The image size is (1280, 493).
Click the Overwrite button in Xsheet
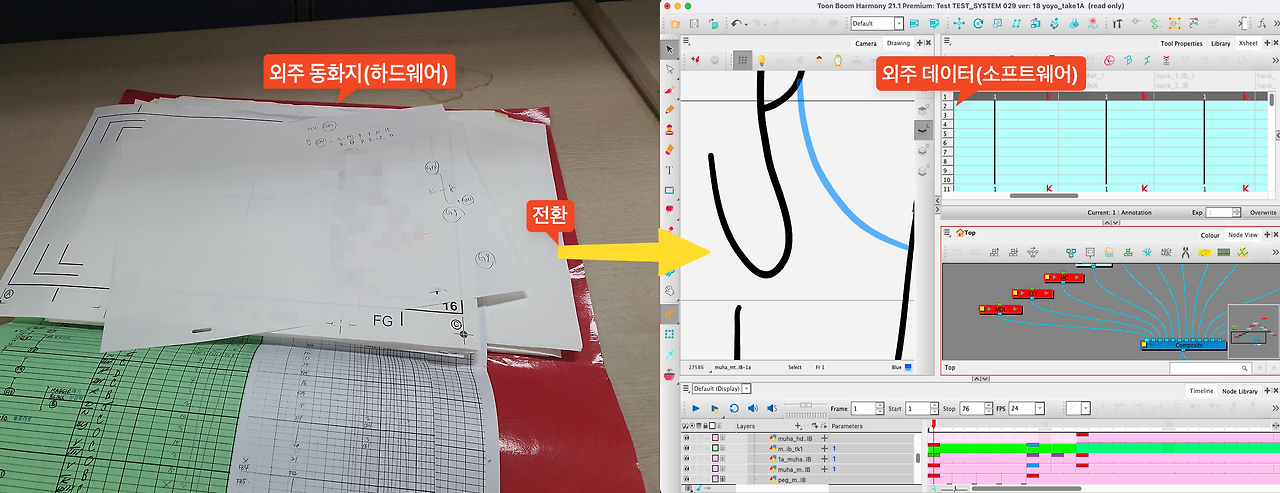(1263, 213)
